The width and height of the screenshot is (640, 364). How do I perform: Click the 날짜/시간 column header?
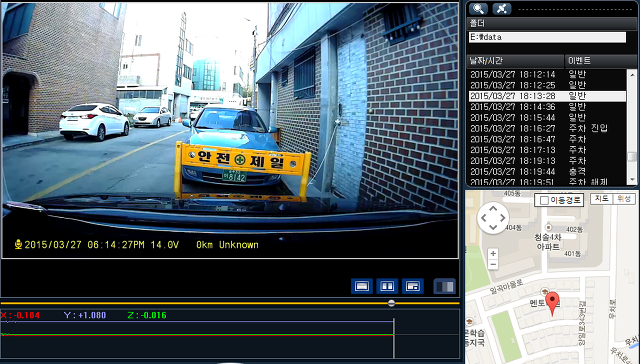(515, 61)
